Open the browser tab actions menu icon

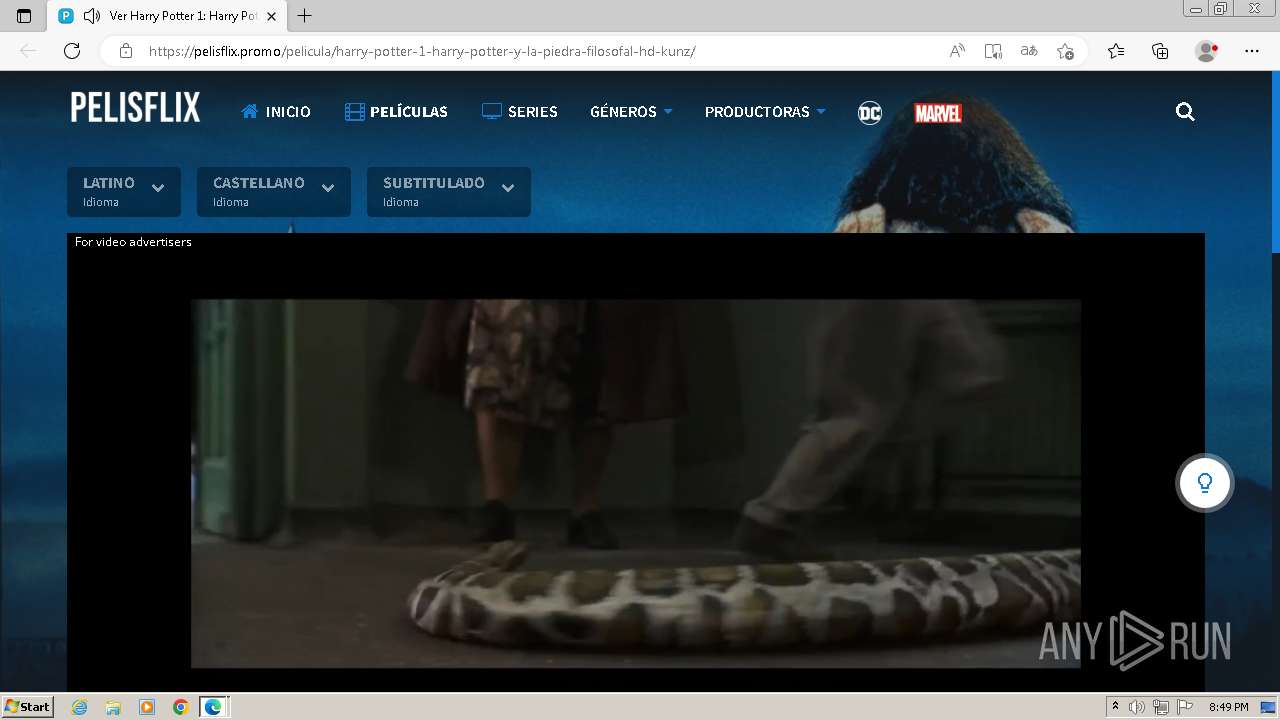(24, 16)
